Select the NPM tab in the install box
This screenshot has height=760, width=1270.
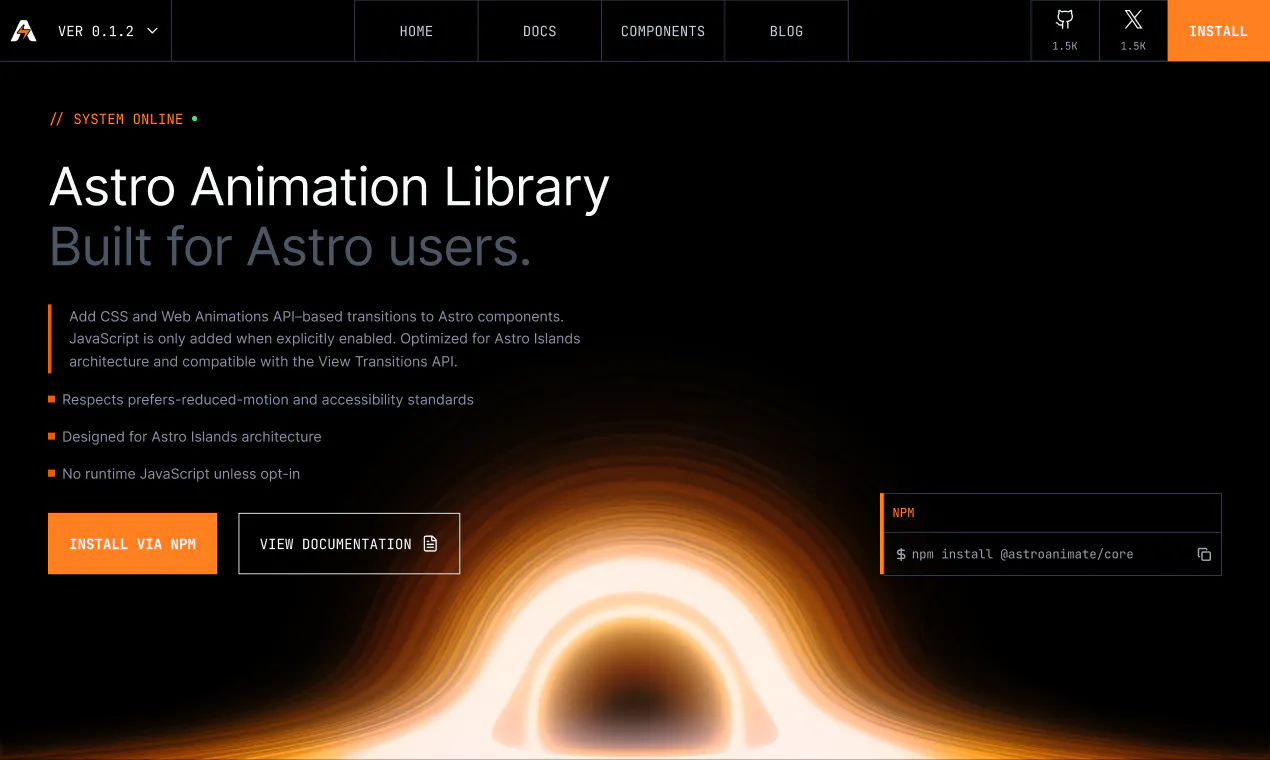coord(903,513)
